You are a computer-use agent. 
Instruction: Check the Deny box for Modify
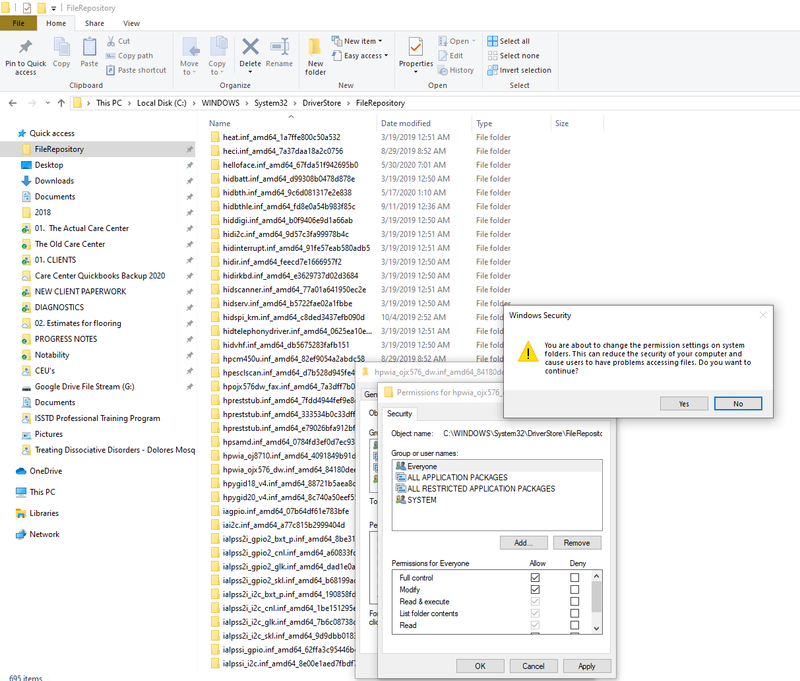click(574, 590)
